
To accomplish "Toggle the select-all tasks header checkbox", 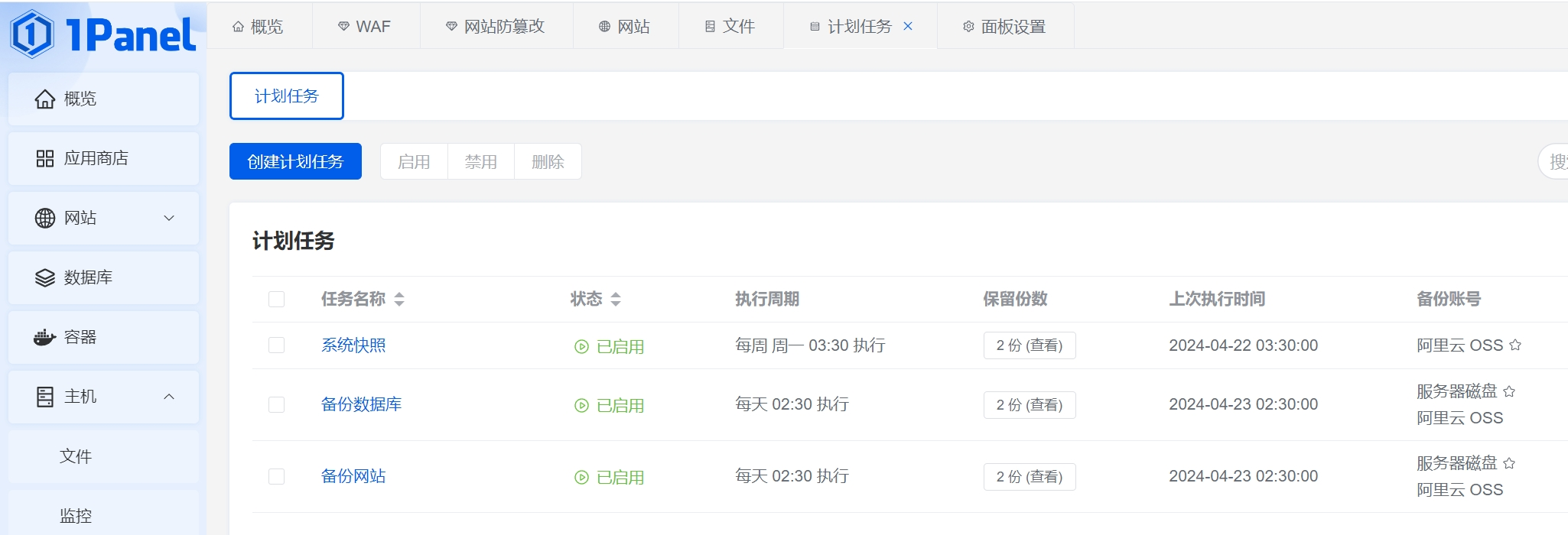I will (277, 300).
